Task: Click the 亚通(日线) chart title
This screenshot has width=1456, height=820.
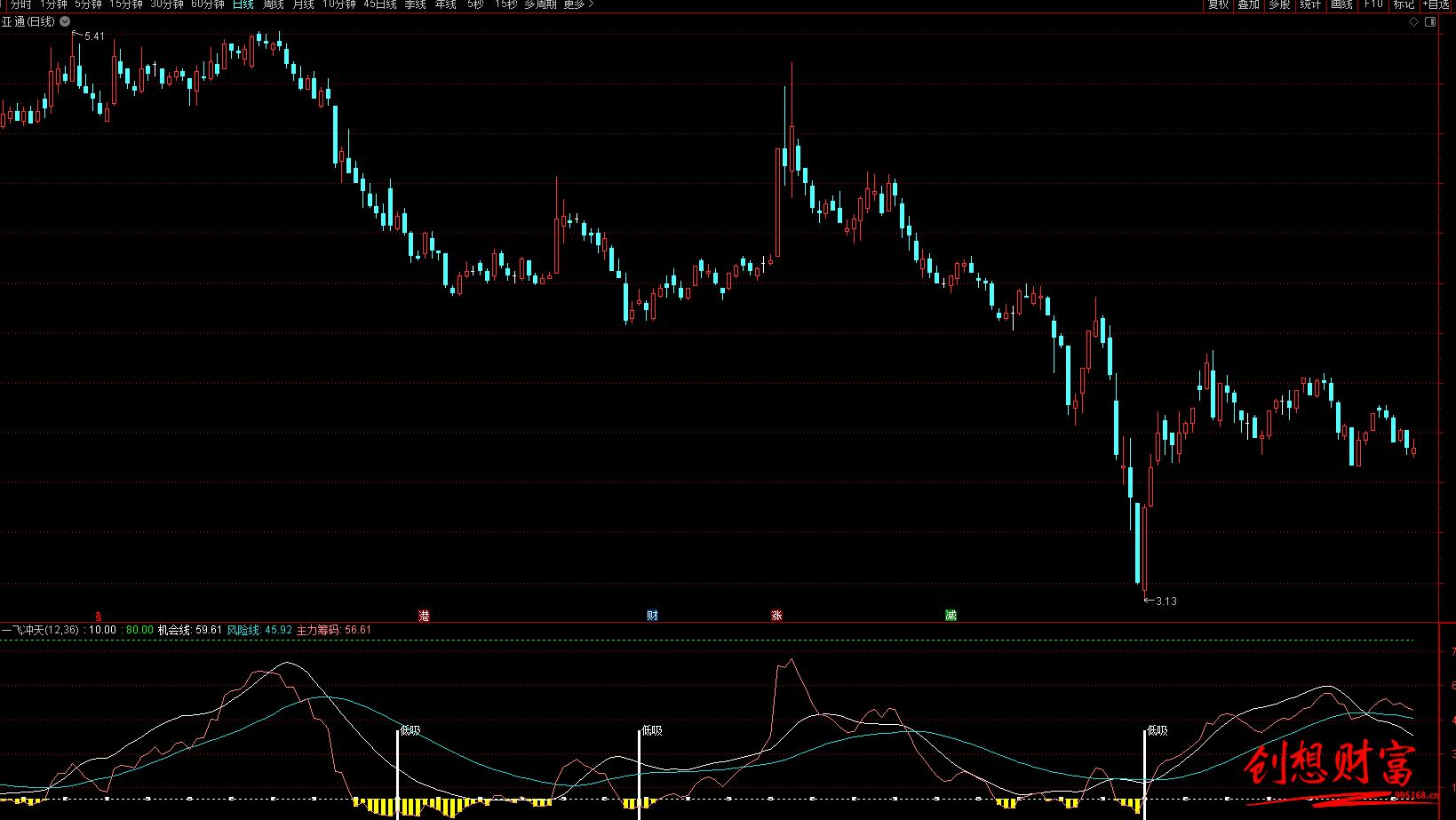Action: [x=28, y=21]
